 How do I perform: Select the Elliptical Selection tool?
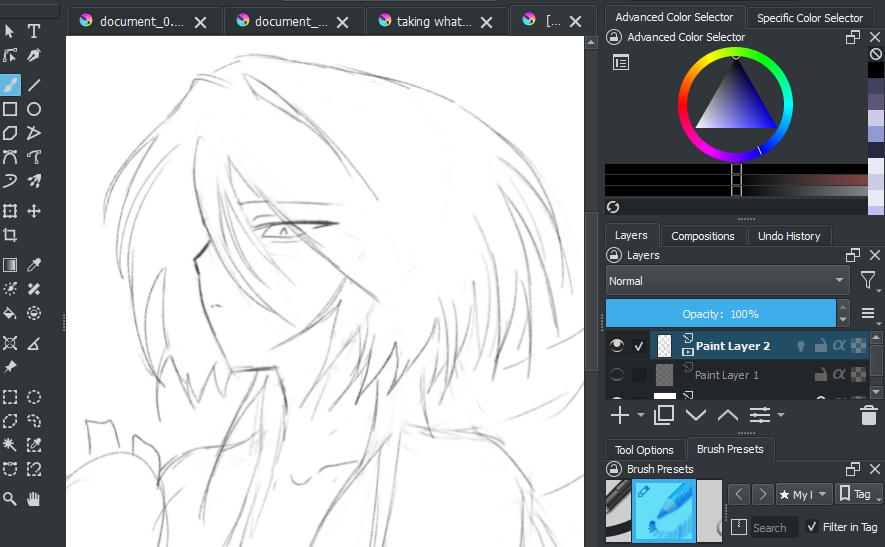(34, 397)
